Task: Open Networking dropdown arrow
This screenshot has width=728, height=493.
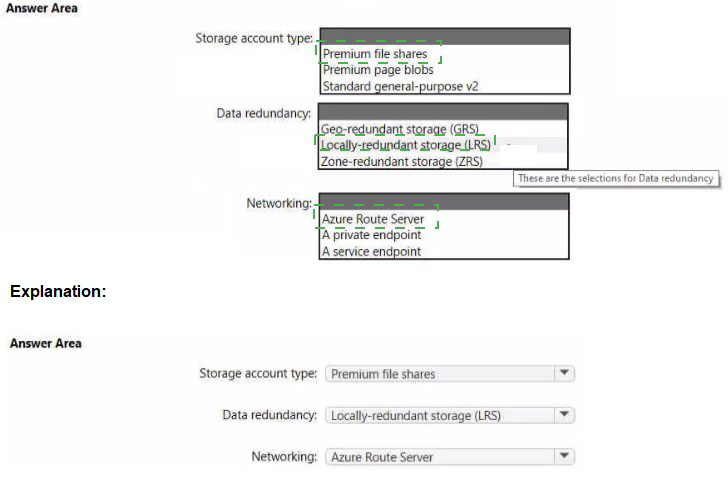Action: tap(564, 456)
